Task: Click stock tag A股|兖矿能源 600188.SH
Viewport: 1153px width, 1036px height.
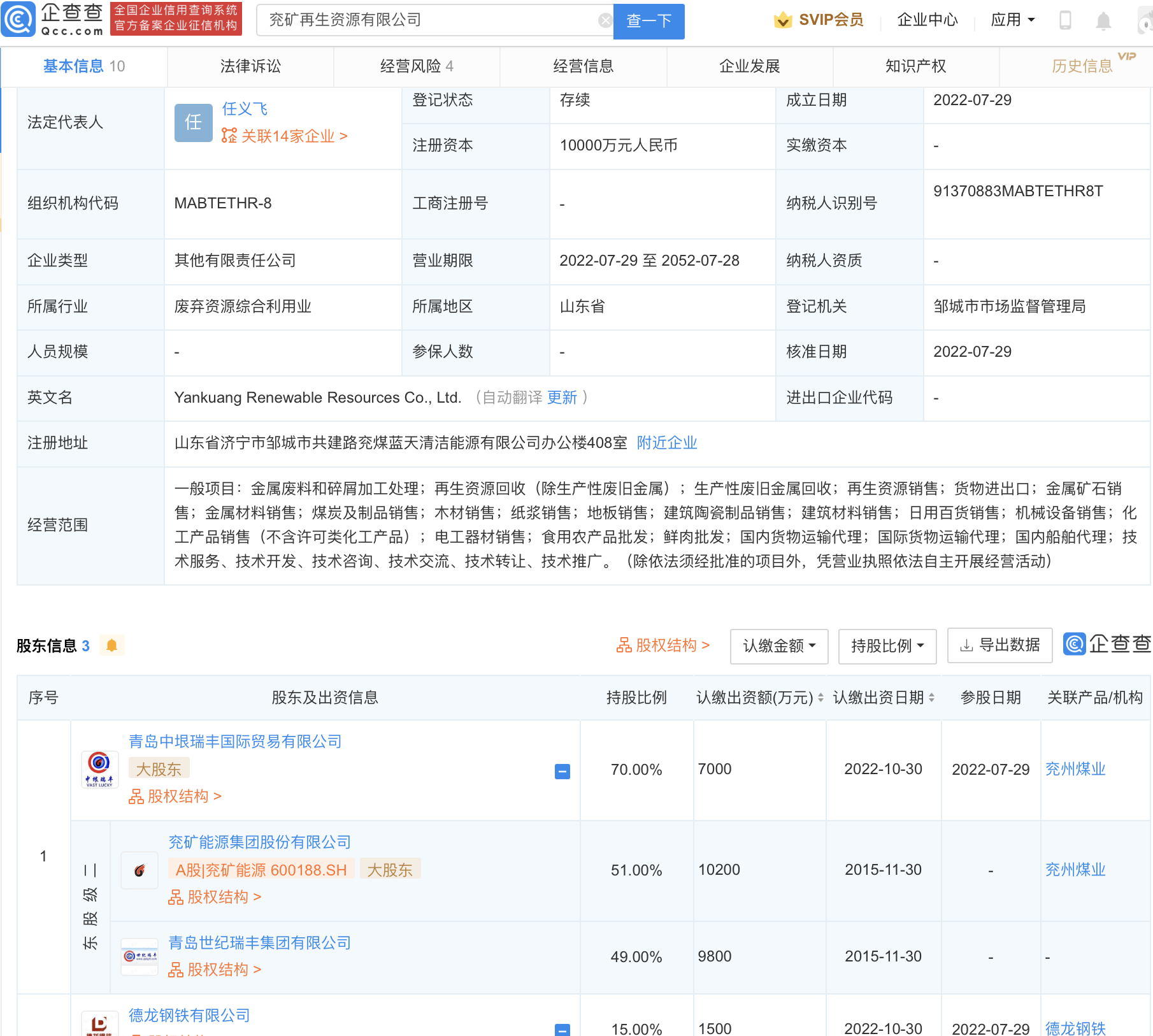Action: (261, 870)
